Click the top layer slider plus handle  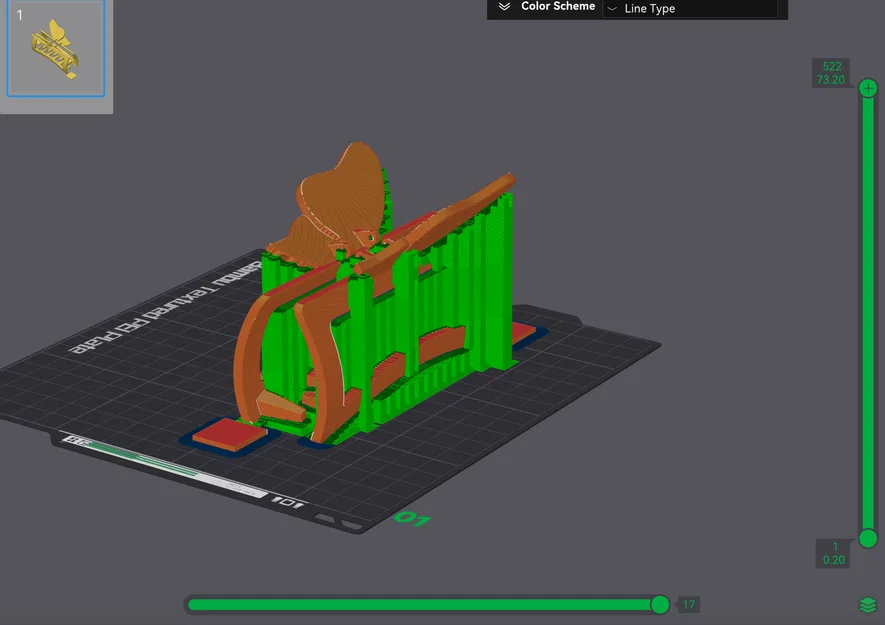pos(868,88)
